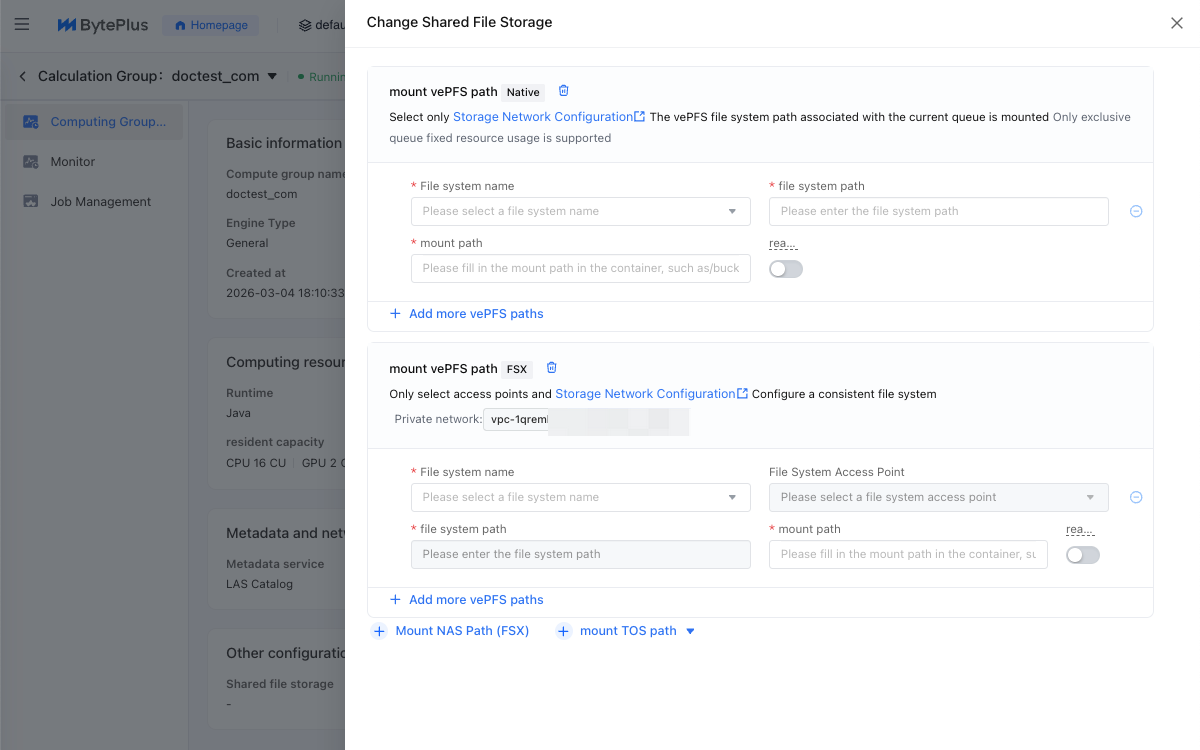
Task: Remove the Native vePFS path row
Action: pyautogui.click(x=1136, y=211)
